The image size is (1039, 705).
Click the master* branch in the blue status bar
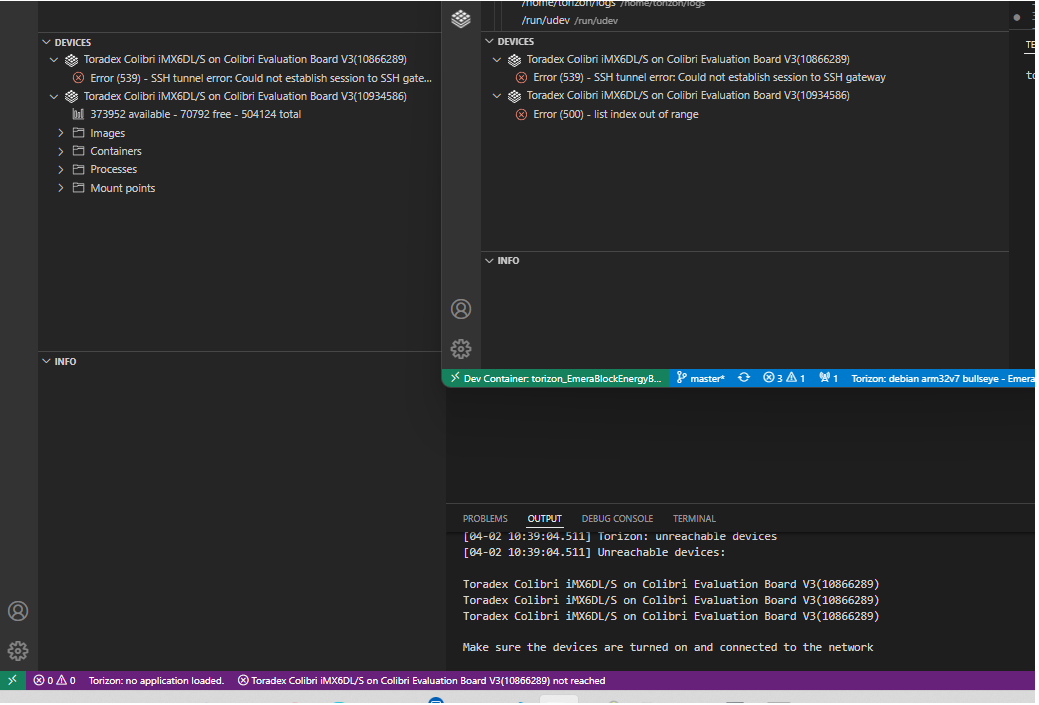[700, 378]
